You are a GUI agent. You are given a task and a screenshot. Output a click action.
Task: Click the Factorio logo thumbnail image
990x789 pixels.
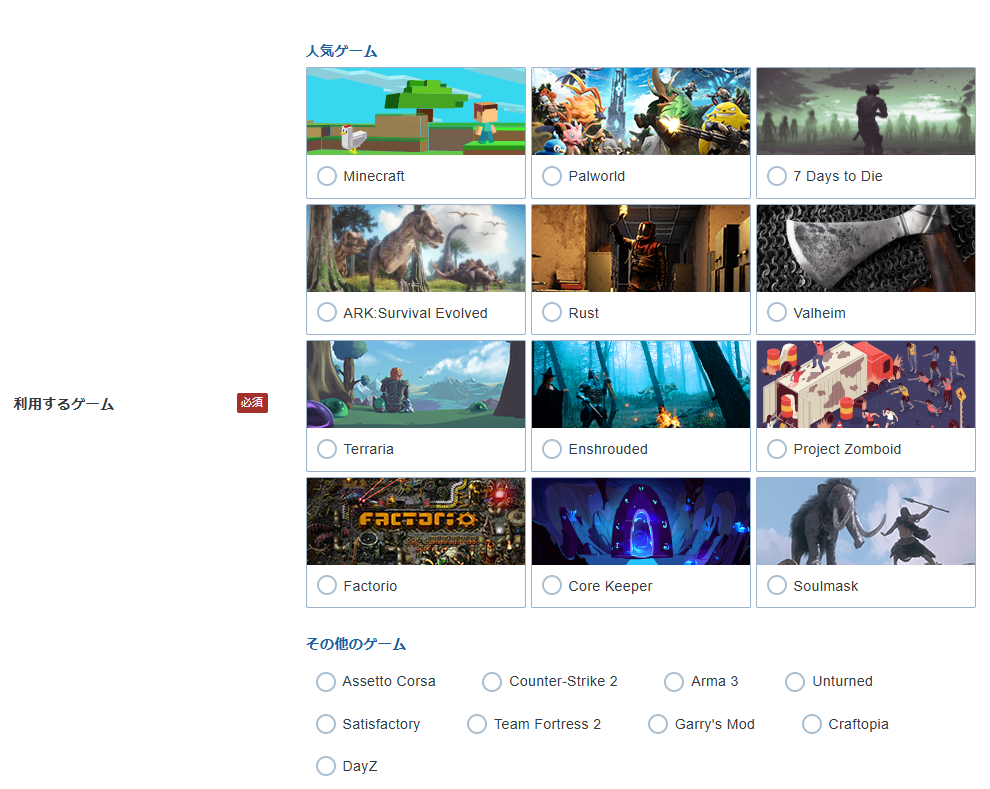click(x=416, y=521)
